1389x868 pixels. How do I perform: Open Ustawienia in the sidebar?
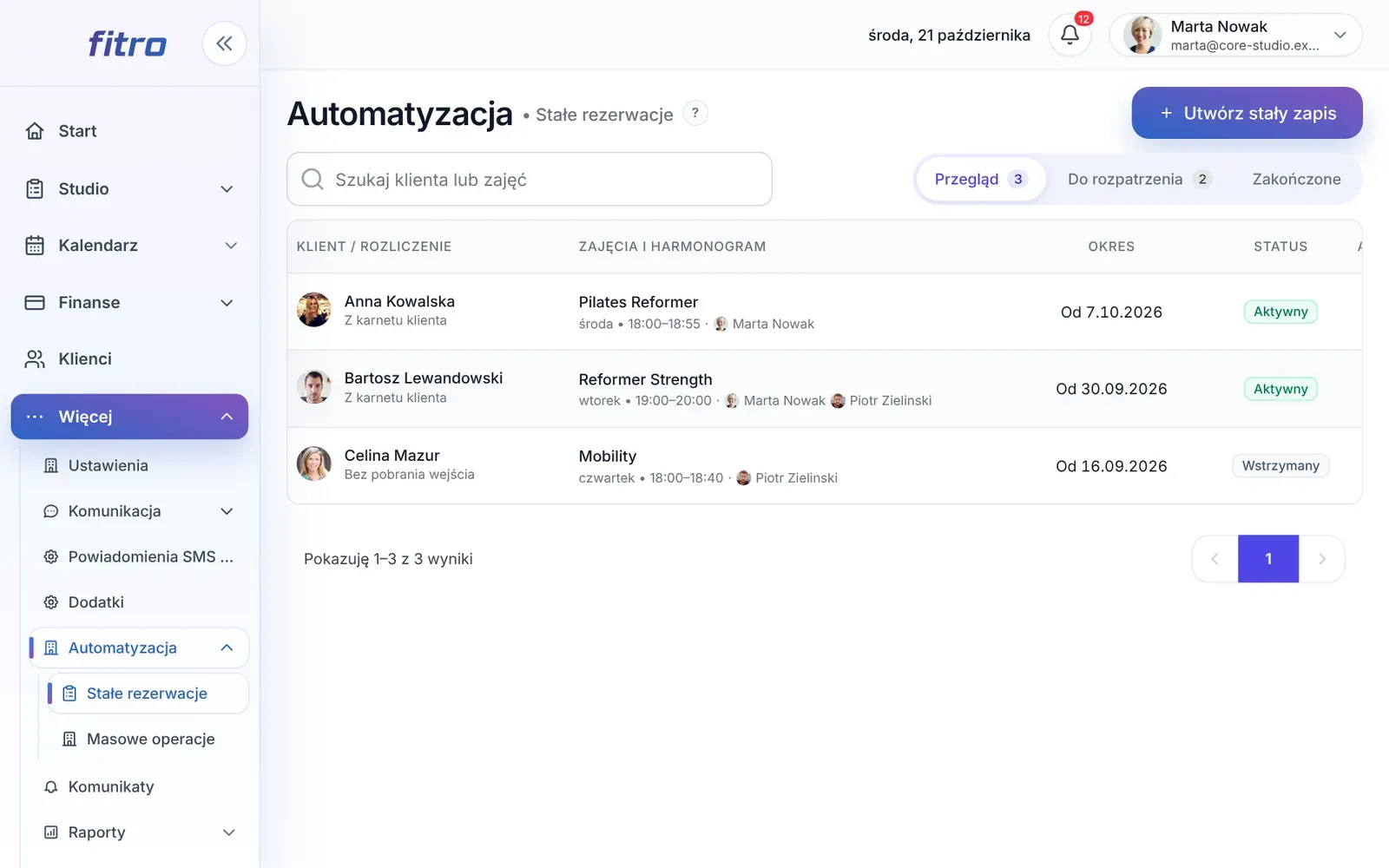point(139,466)
